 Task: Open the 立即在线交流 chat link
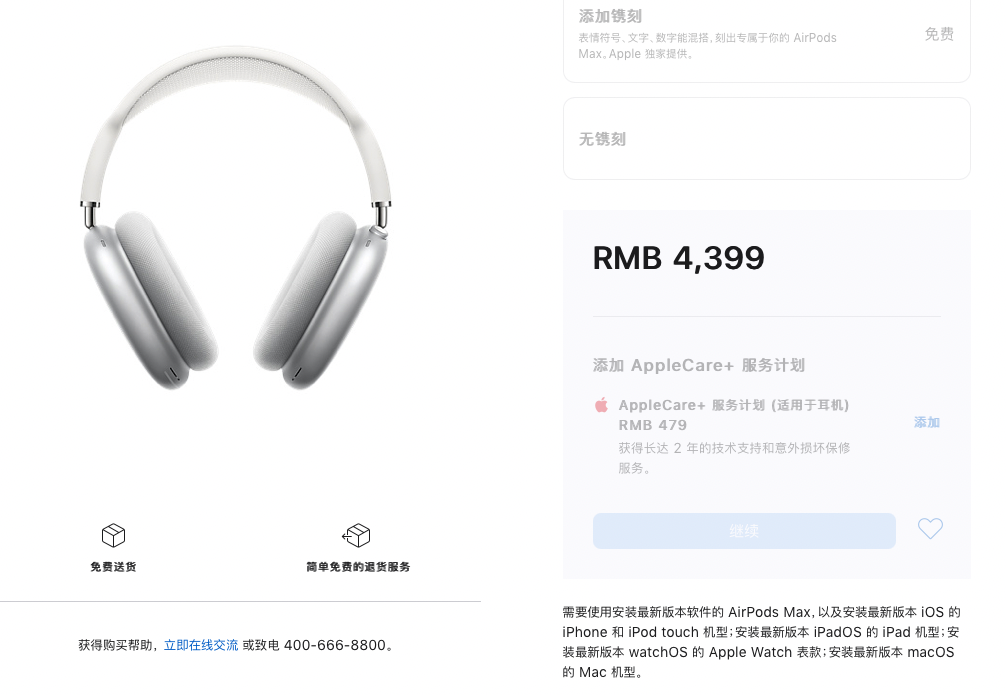coord(201,645)
